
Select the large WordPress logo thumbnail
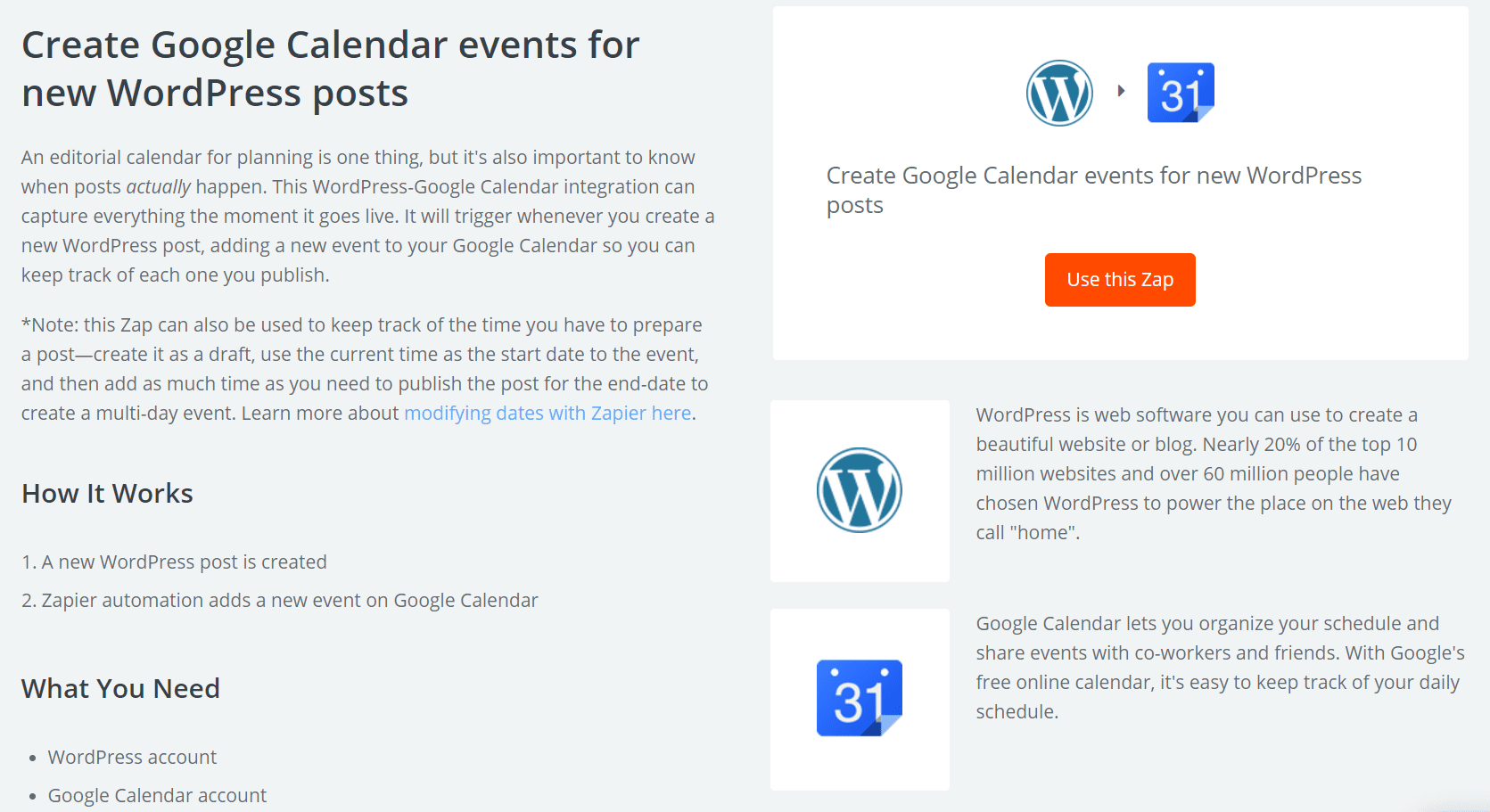point(859,489)
